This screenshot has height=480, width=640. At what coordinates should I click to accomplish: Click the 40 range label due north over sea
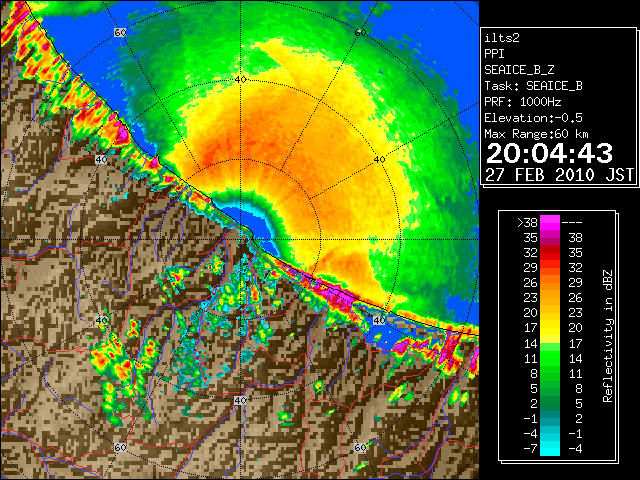click(241, 80)
